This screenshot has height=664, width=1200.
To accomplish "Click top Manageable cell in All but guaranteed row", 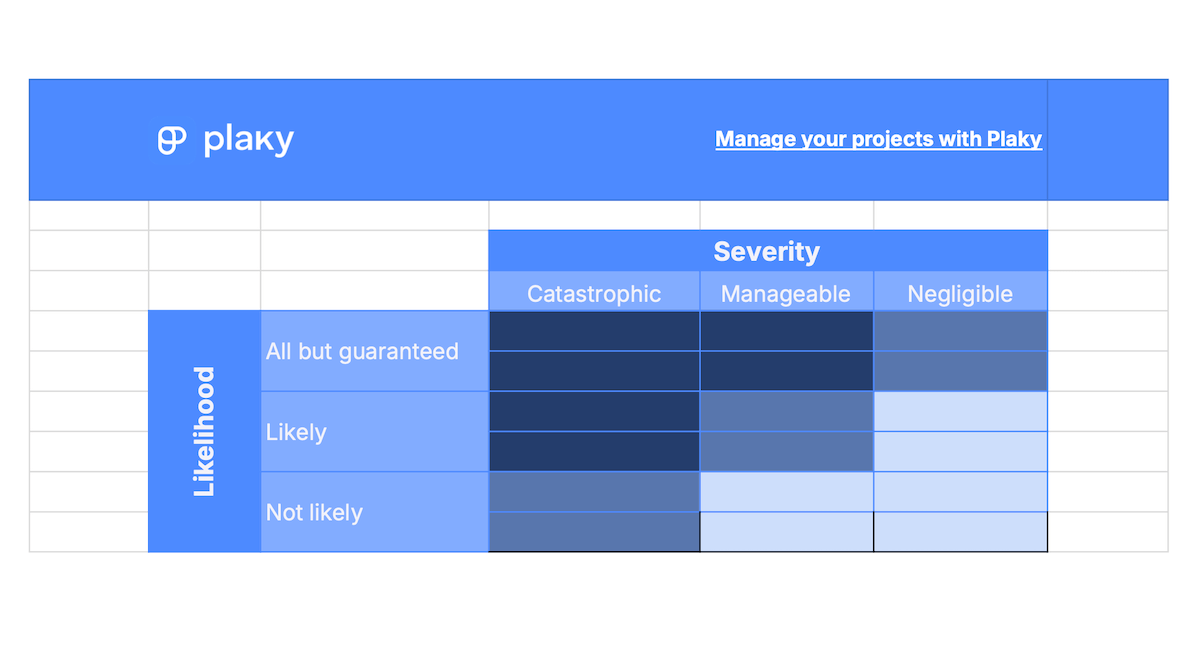I will pos(786,331).
